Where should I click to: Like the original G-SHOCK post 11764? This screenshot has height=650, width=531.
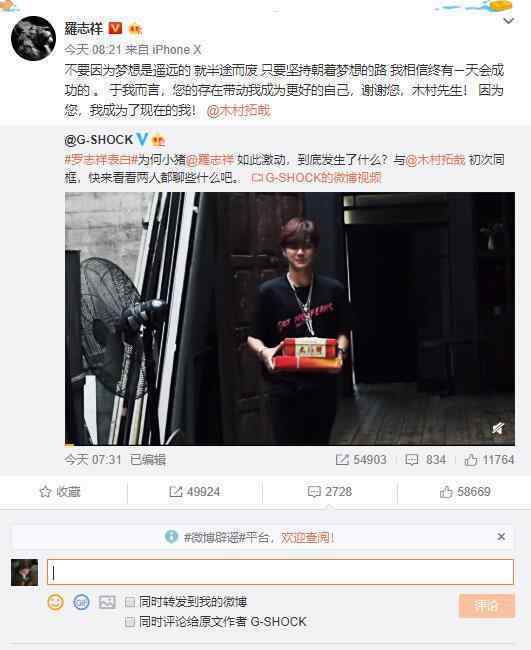pyautogui.click(x=489, y=460)
